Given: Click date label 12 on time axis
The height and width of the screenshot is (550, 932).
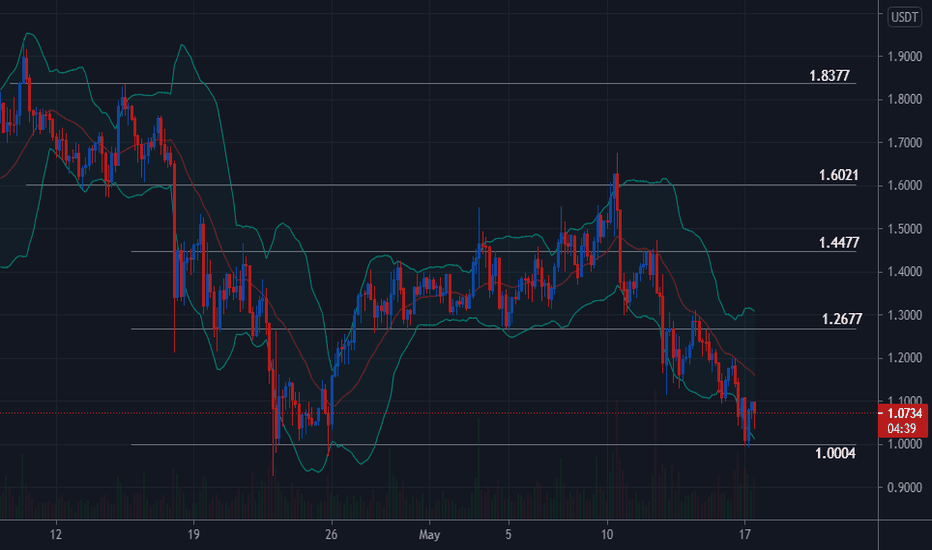Looking at the screenshot, I should click(55, 535).
